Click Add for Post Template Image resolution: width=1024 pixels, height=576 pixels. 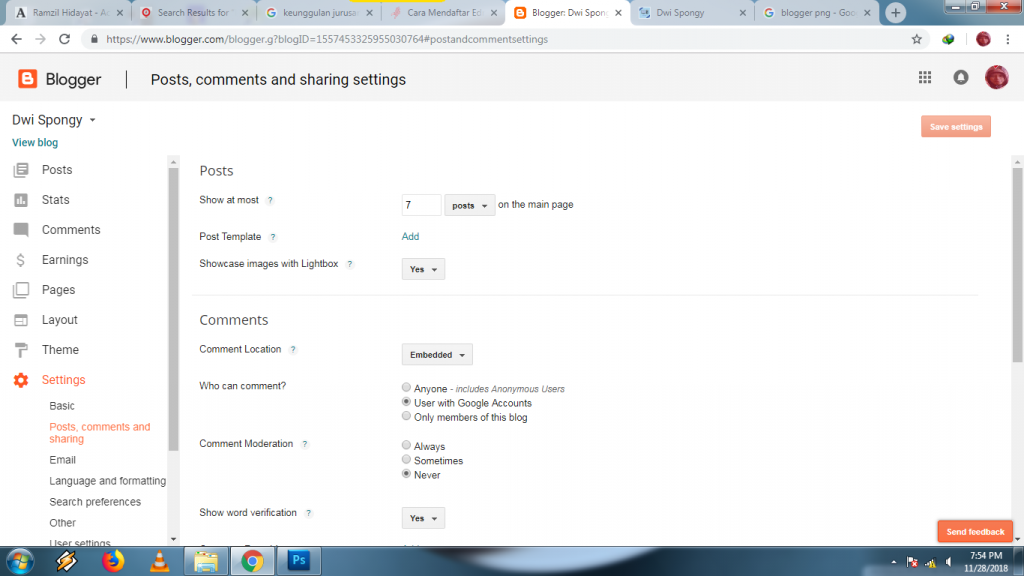(410, 236)
